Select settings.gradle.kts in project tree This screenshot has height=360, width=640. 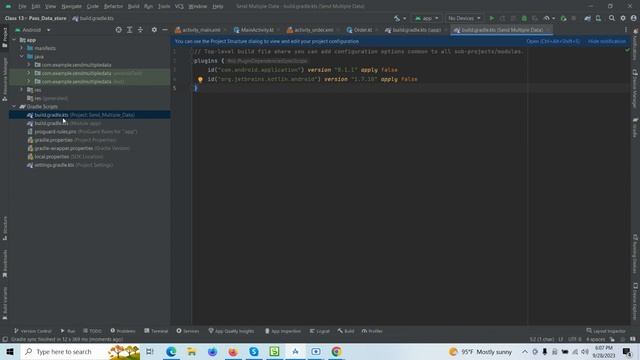point(69,165)
